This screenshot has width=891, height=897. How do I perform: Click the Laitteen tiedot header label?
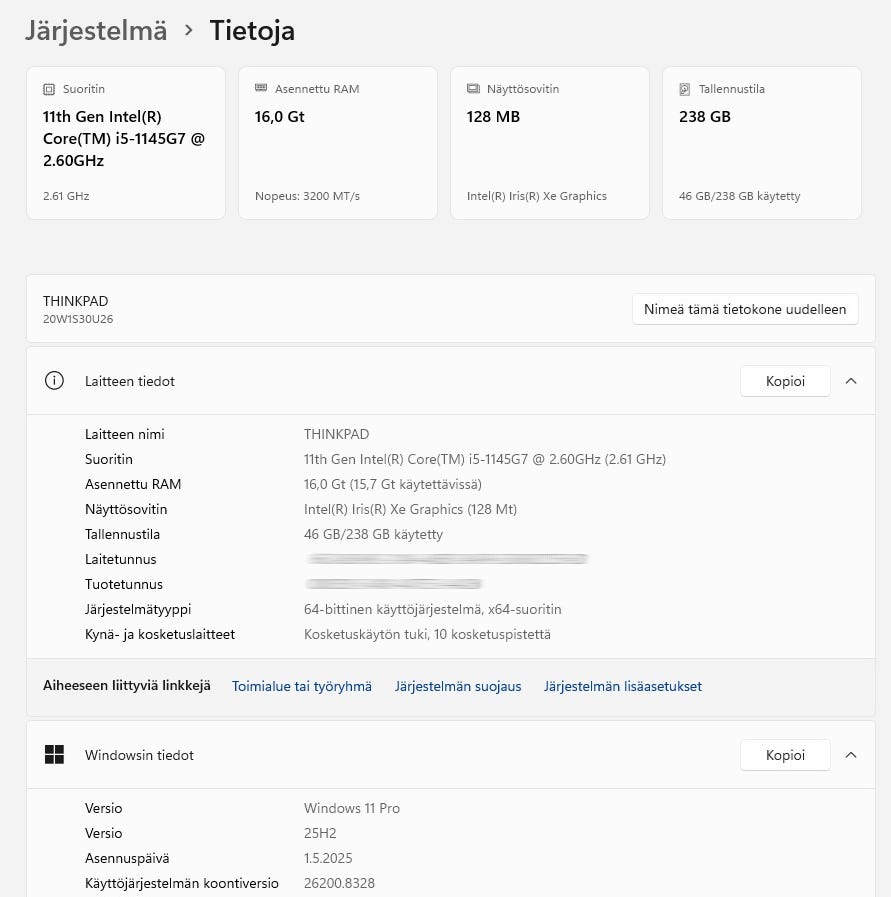click(x=130, y=382)
